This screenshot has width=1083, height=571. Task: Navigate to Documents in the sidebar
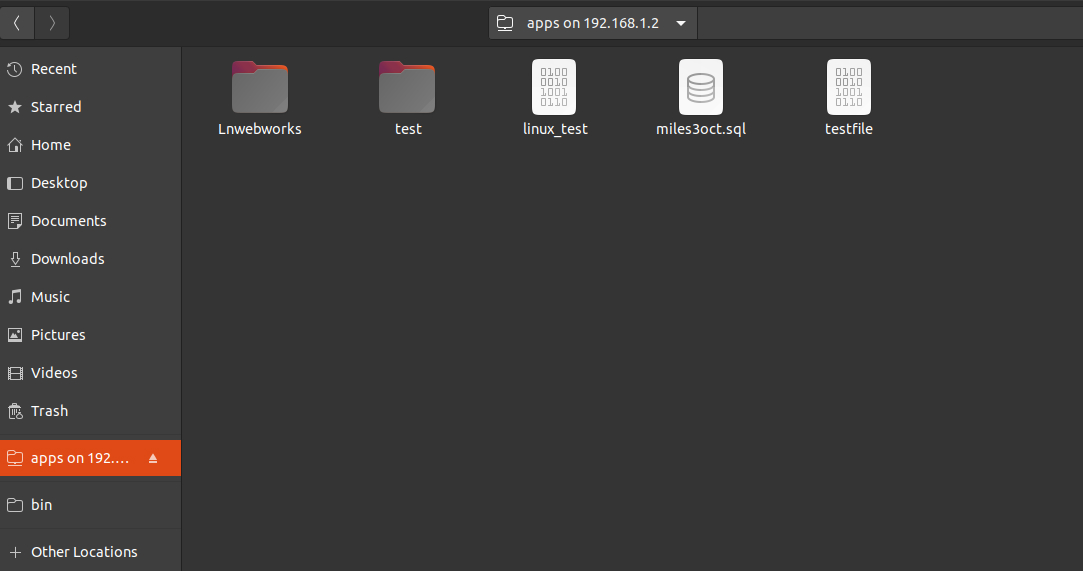[x=68, y=221]
